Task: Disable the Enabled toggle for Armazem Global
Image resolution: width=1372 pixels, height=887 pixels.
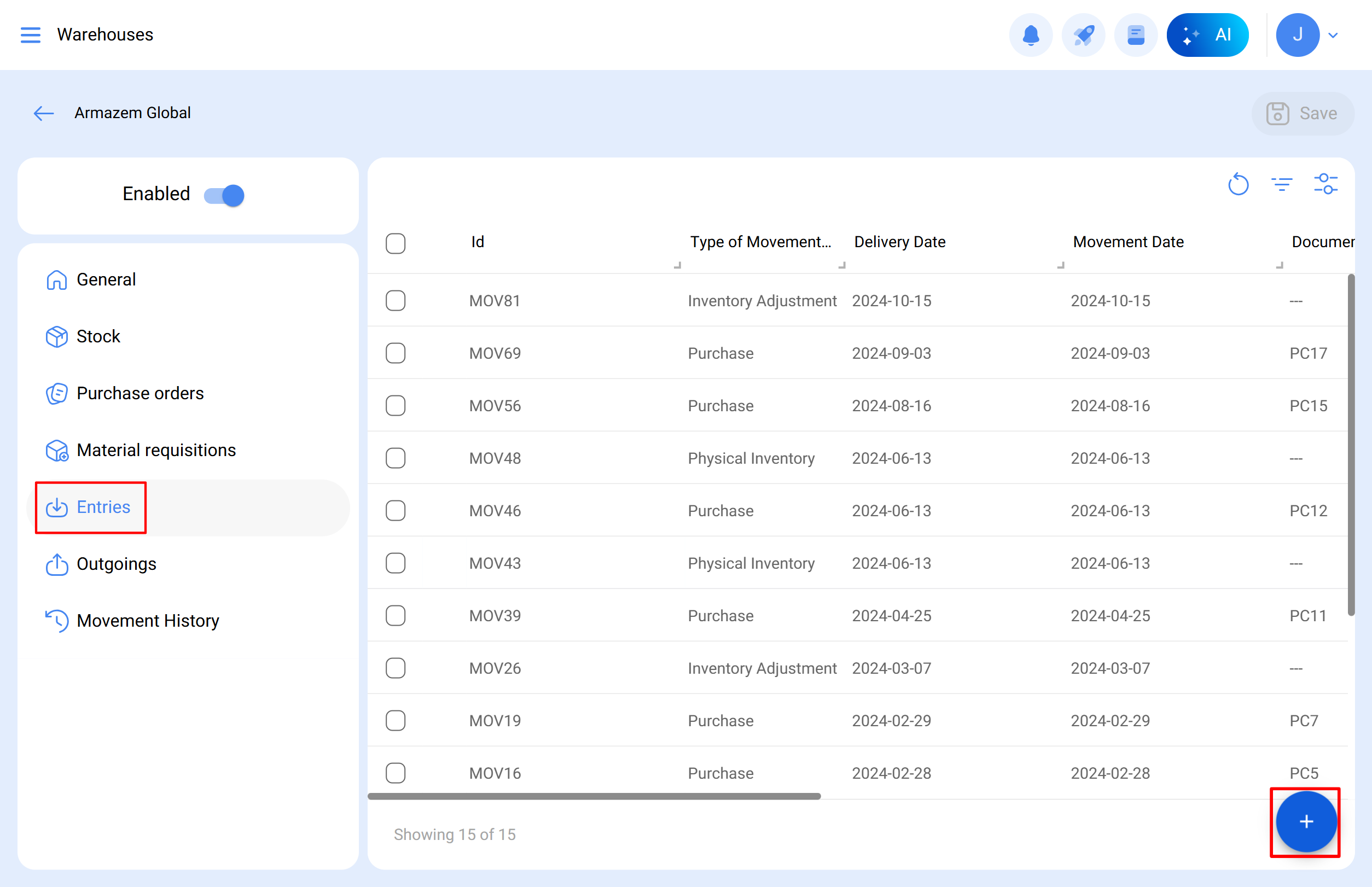Action: [223, 195]
